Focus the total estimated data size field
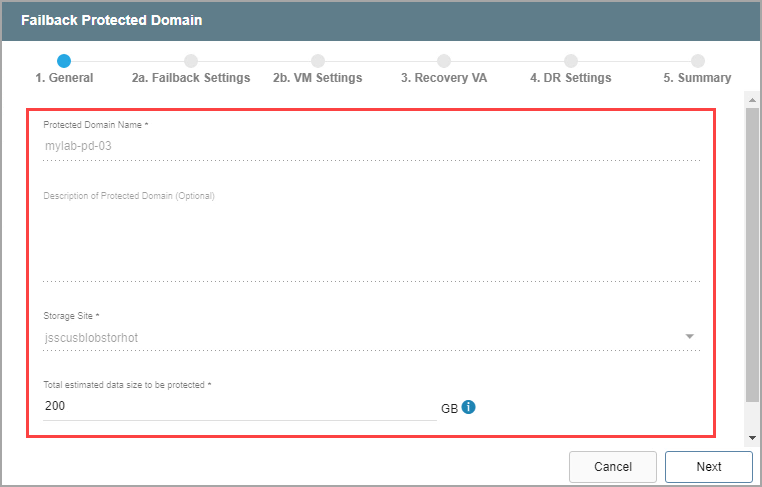This screenshot has height=487, width=762. [x=240, y=407]
